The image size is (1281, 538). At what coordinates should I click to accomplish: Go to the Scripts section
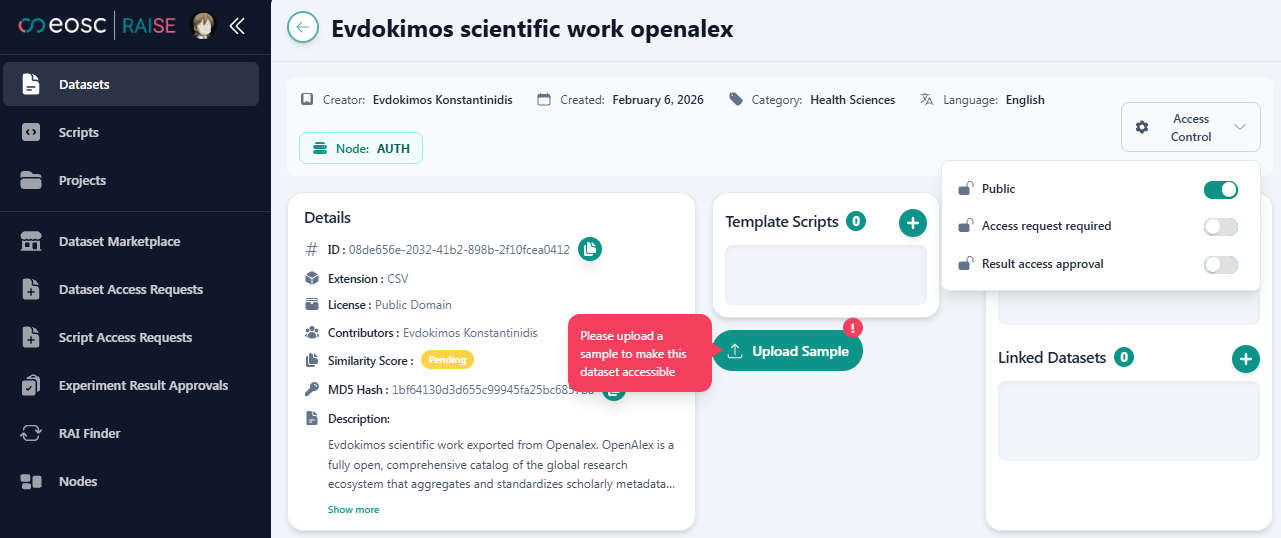pyautogui.click(x=79, y=133)
